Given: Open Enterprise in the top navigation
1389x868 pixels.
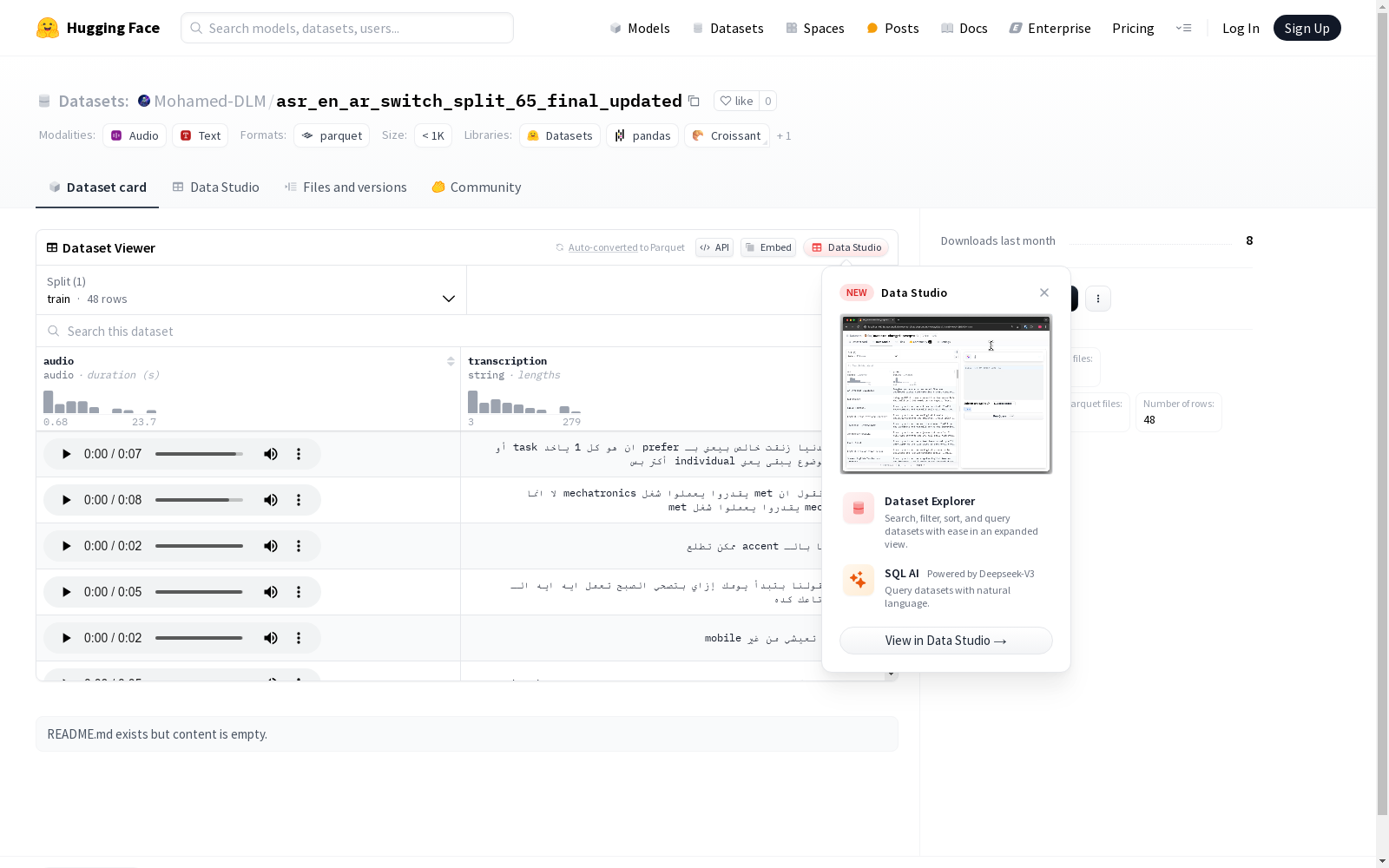Looking at the screenshot, I should (1050, 29).
